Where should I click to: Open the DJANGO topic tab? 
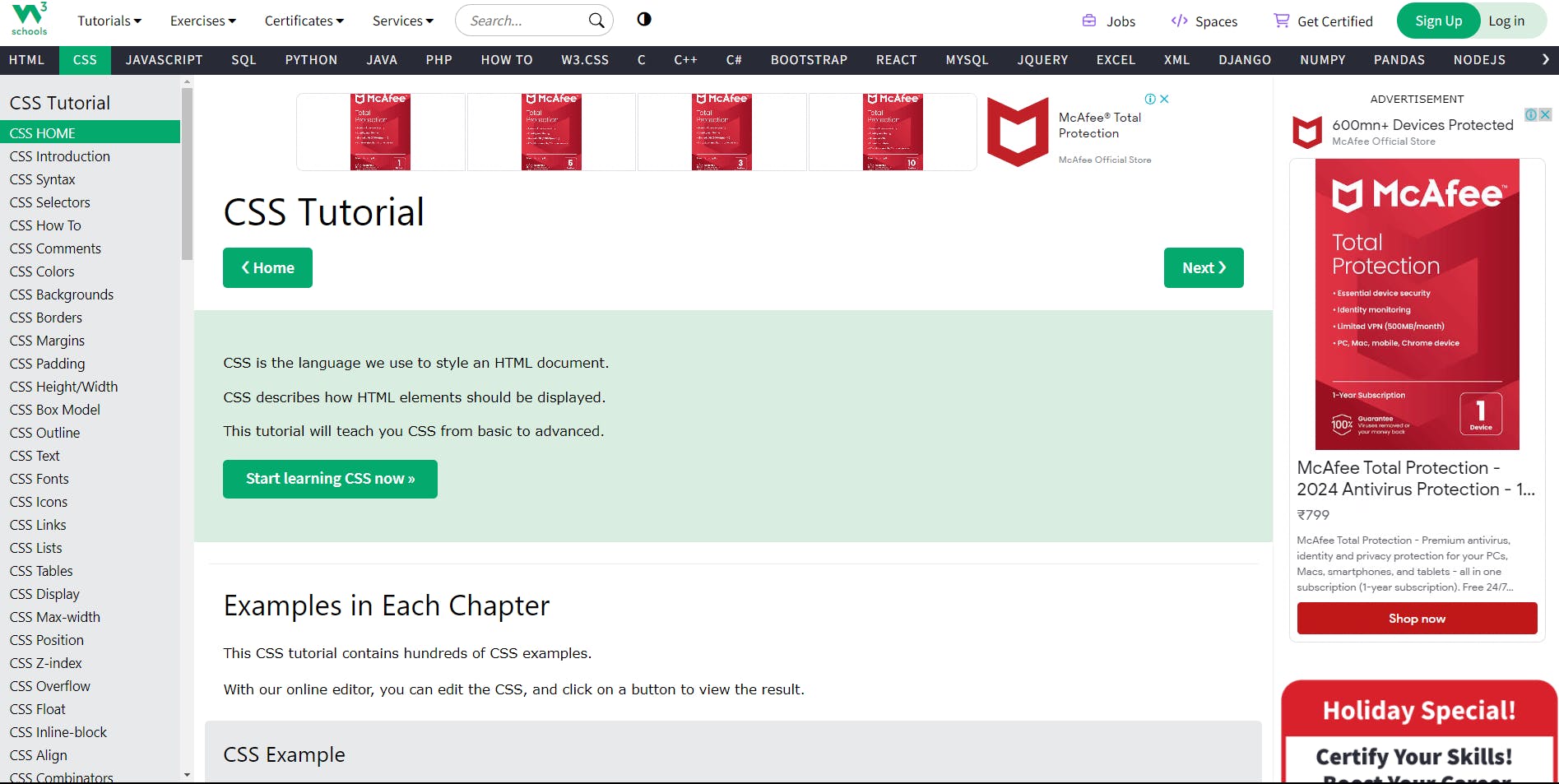1245,60
